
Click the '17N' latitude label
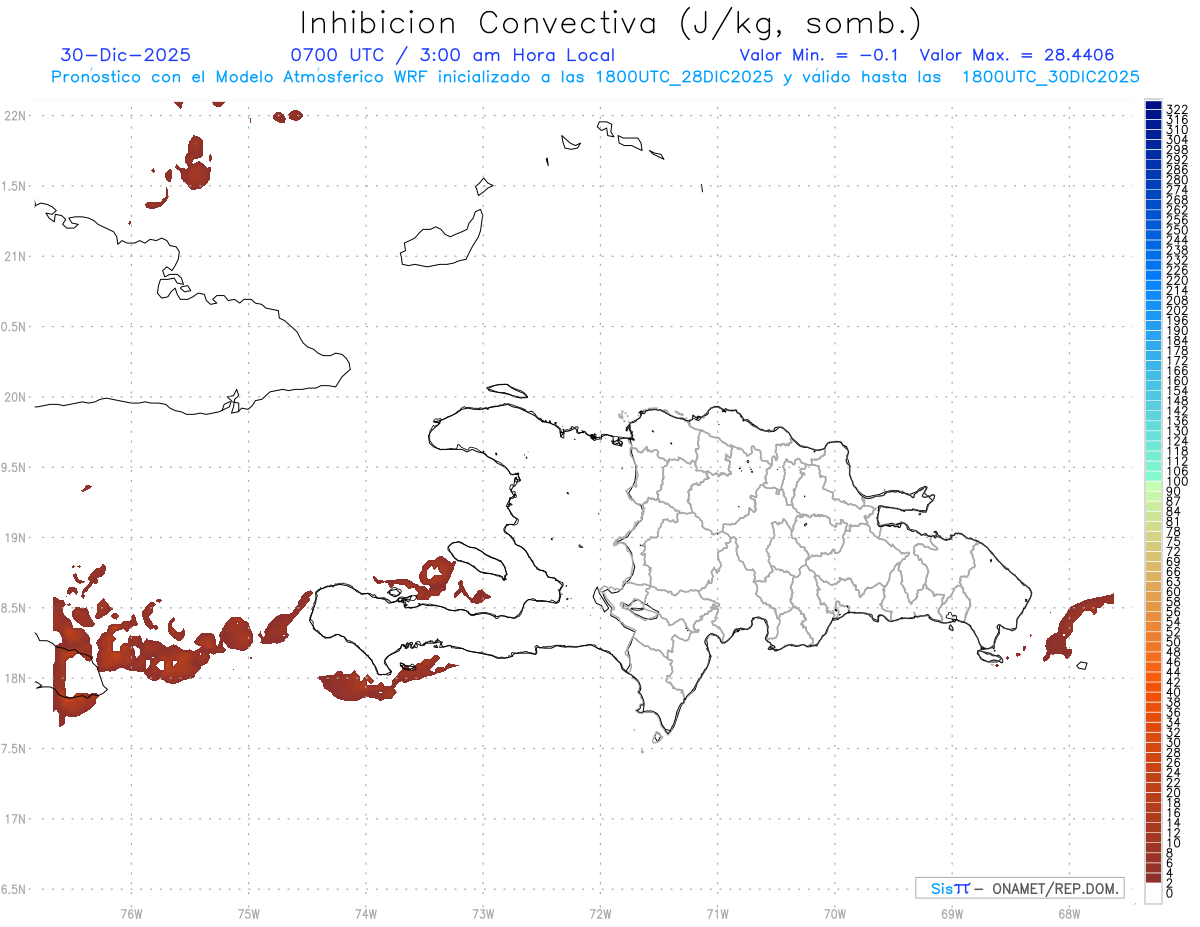[15, 819]
